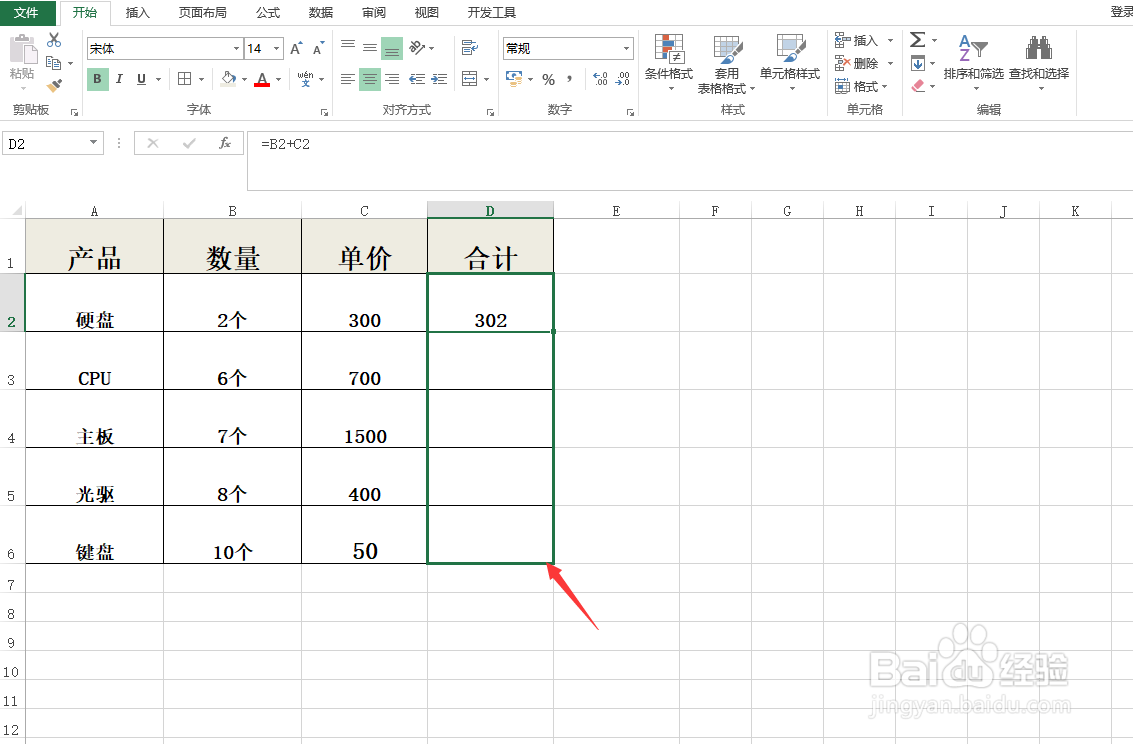Open the font size dropdown showing 14
Viewport: 1133px width, 744px height.
point(277,48)
